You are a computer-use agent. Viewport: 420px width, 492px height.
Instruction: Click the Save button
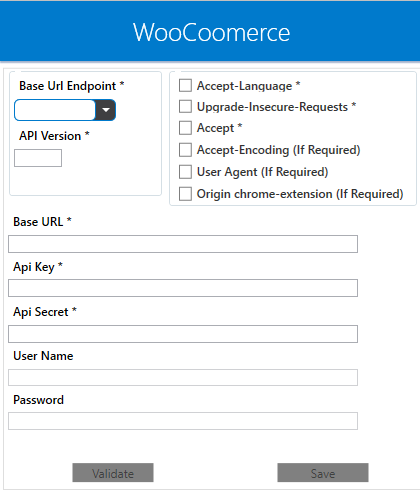pos(323,473)
